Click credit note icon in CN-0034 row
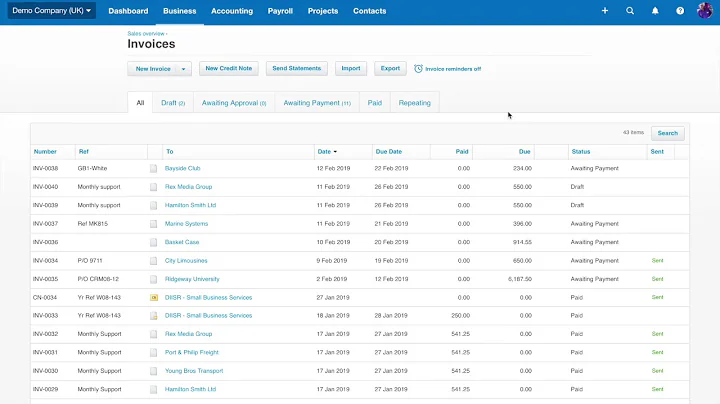 [154, 297]
